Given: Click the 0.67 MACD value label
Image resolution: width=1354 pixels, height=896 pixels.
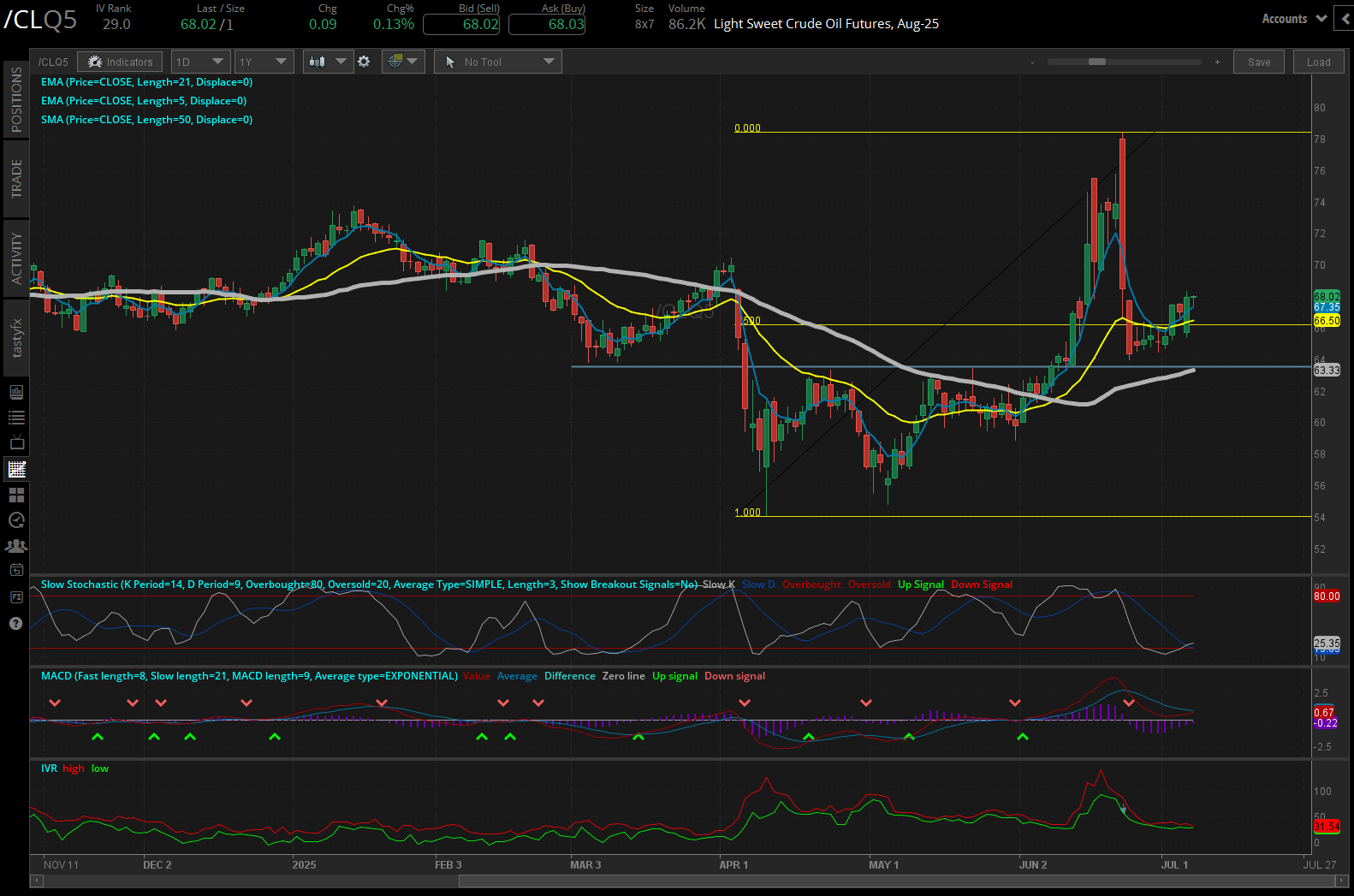Looking at the screenshot, I should tap(1323, 713).
